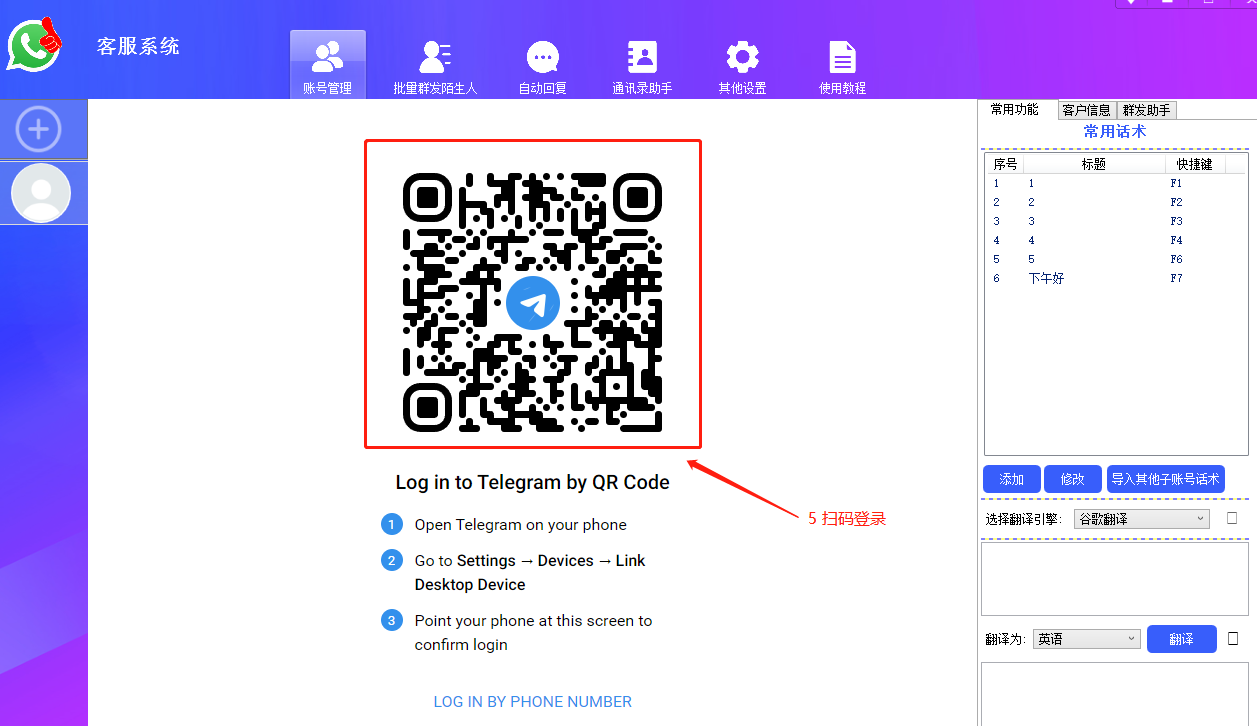1257x726 pixels.
Task: Click step 3 'Point your phone' text
Action: pyautogui.click(x=533, y=633)
